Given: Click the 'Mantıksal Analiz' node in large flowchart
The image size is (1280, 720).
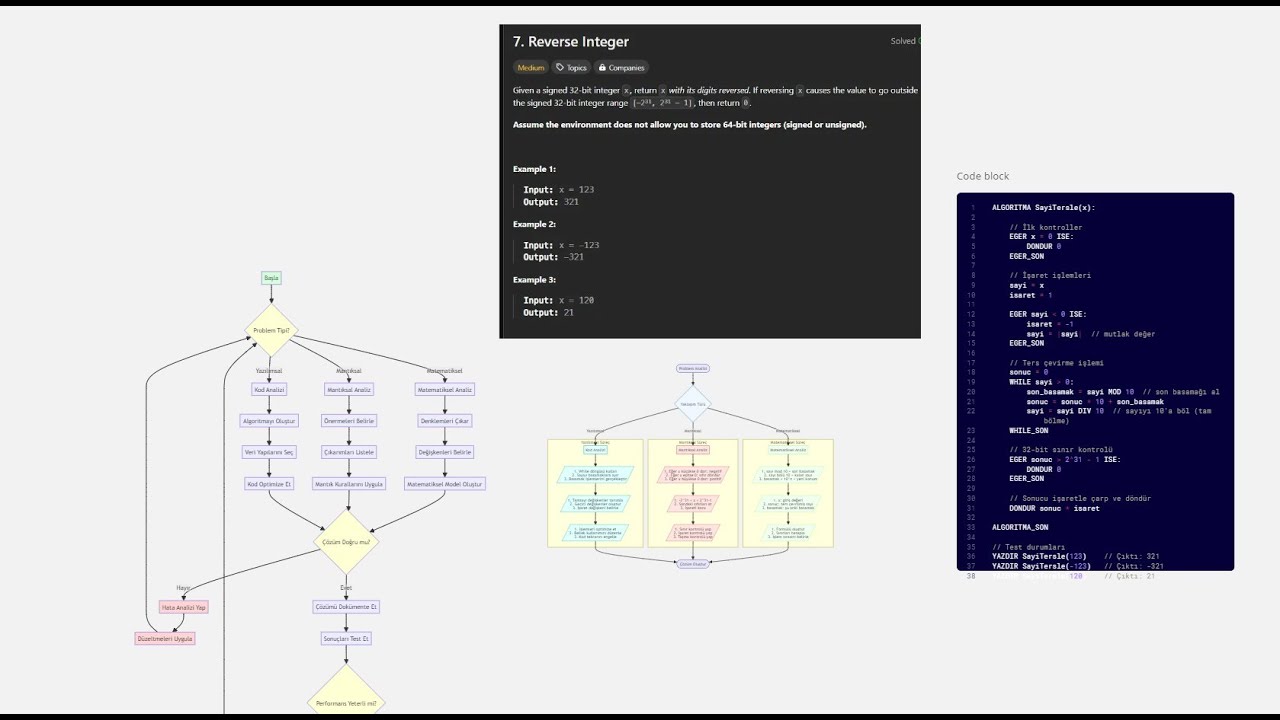Looking at the screenshot, I should tap(349, 390).
